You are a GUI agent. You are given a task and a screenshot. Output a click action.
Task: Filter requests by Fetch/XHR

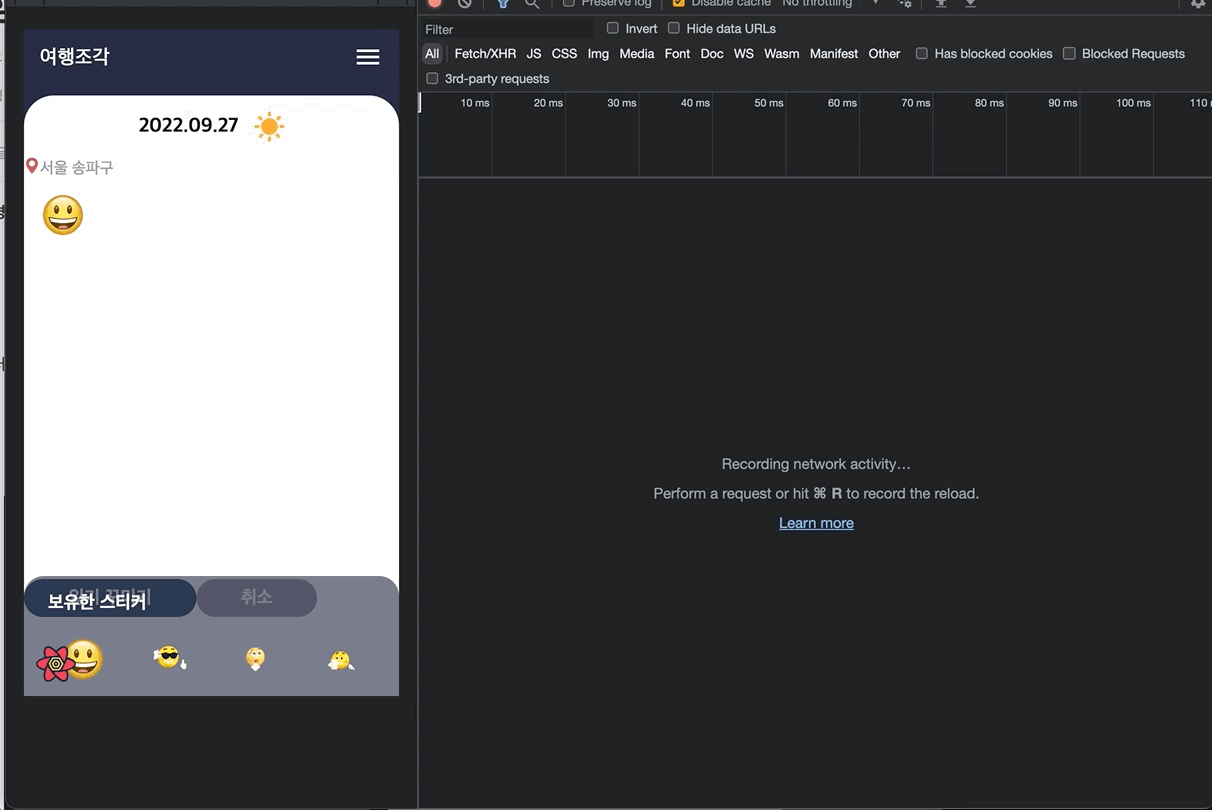tap(485, 54)
